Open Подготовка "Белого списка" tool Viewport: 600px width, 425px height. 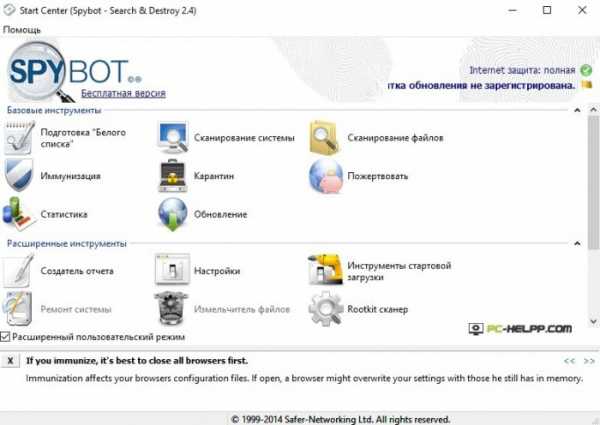[20, 137]
